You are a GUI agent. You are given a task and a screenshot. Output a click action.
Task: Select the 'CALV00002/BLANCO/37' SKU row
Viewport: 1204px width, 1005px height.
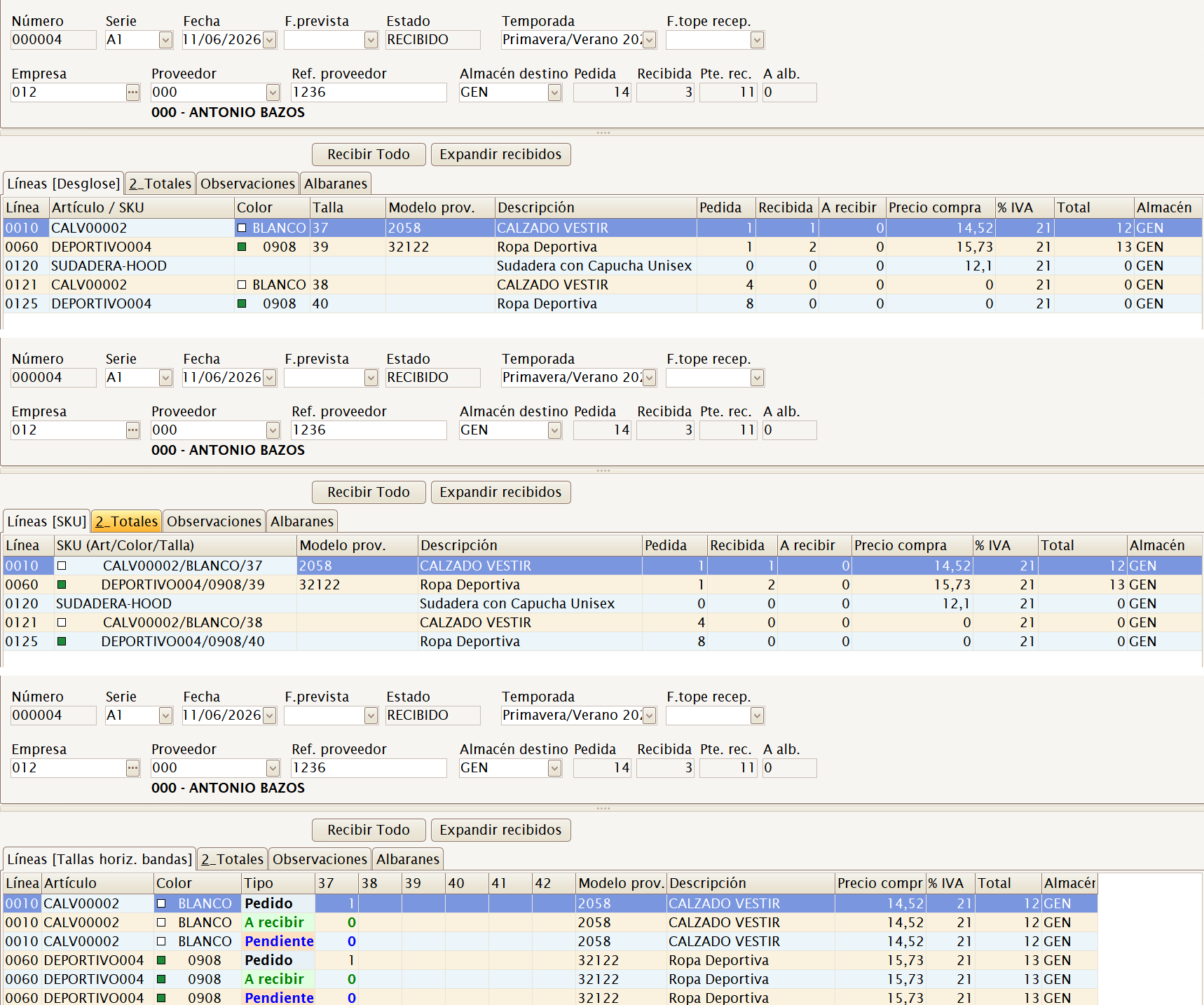click(x=603, y=566)
